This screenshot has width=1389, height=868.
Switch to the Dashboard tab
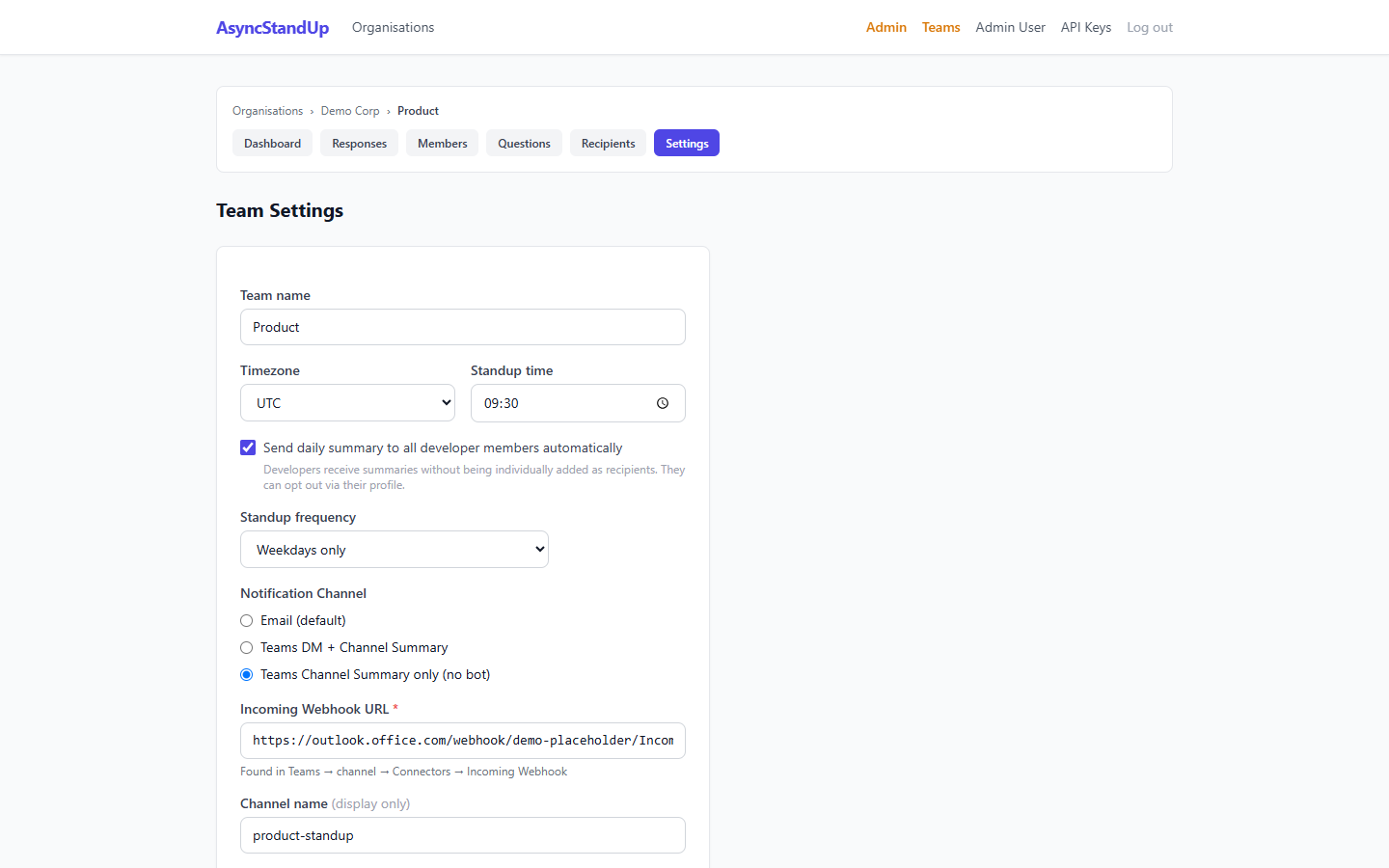click(x=272, y=143)
